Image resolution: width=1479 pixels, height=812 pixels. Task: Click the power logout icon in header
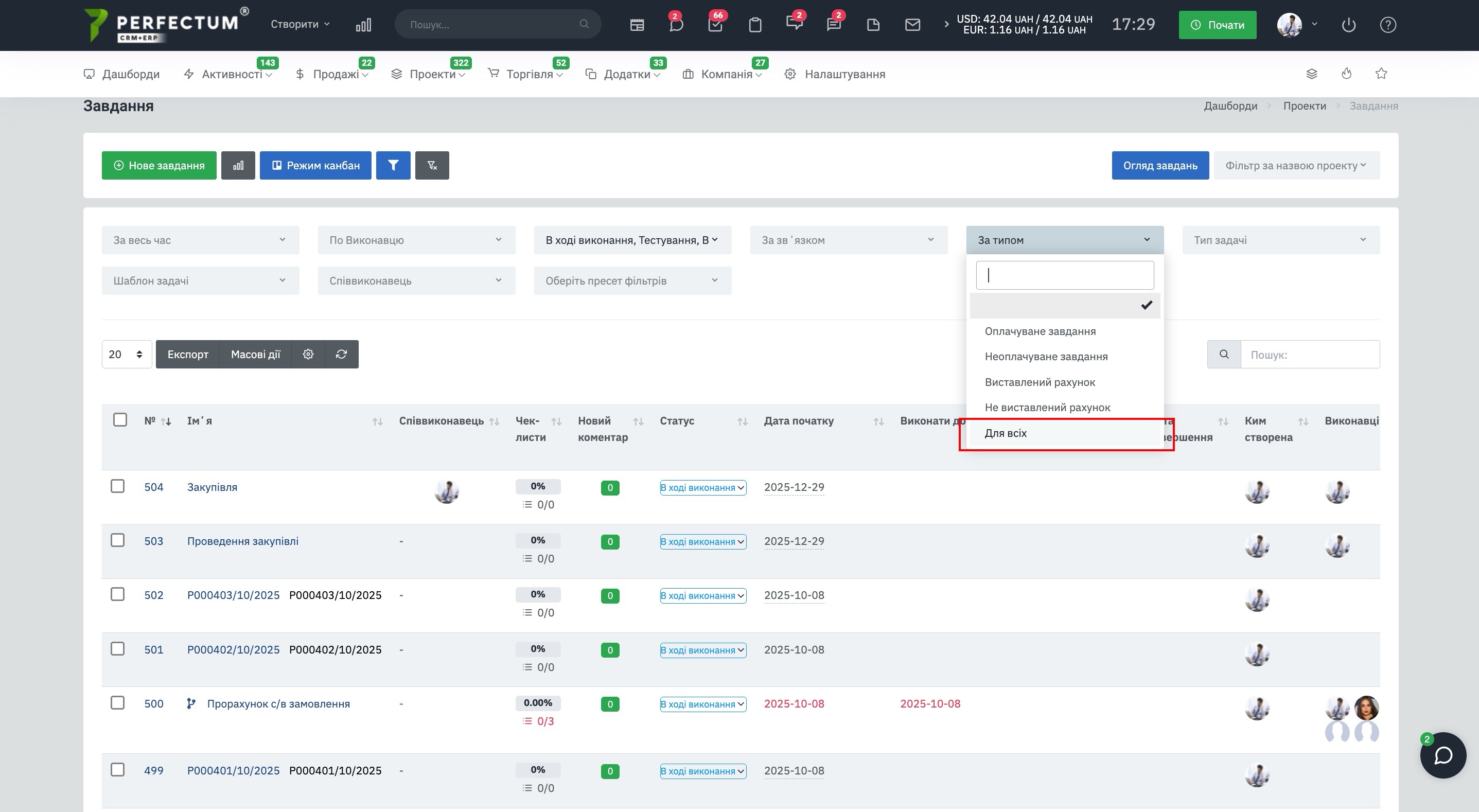pyautogui.click(x=1348, y=25)
